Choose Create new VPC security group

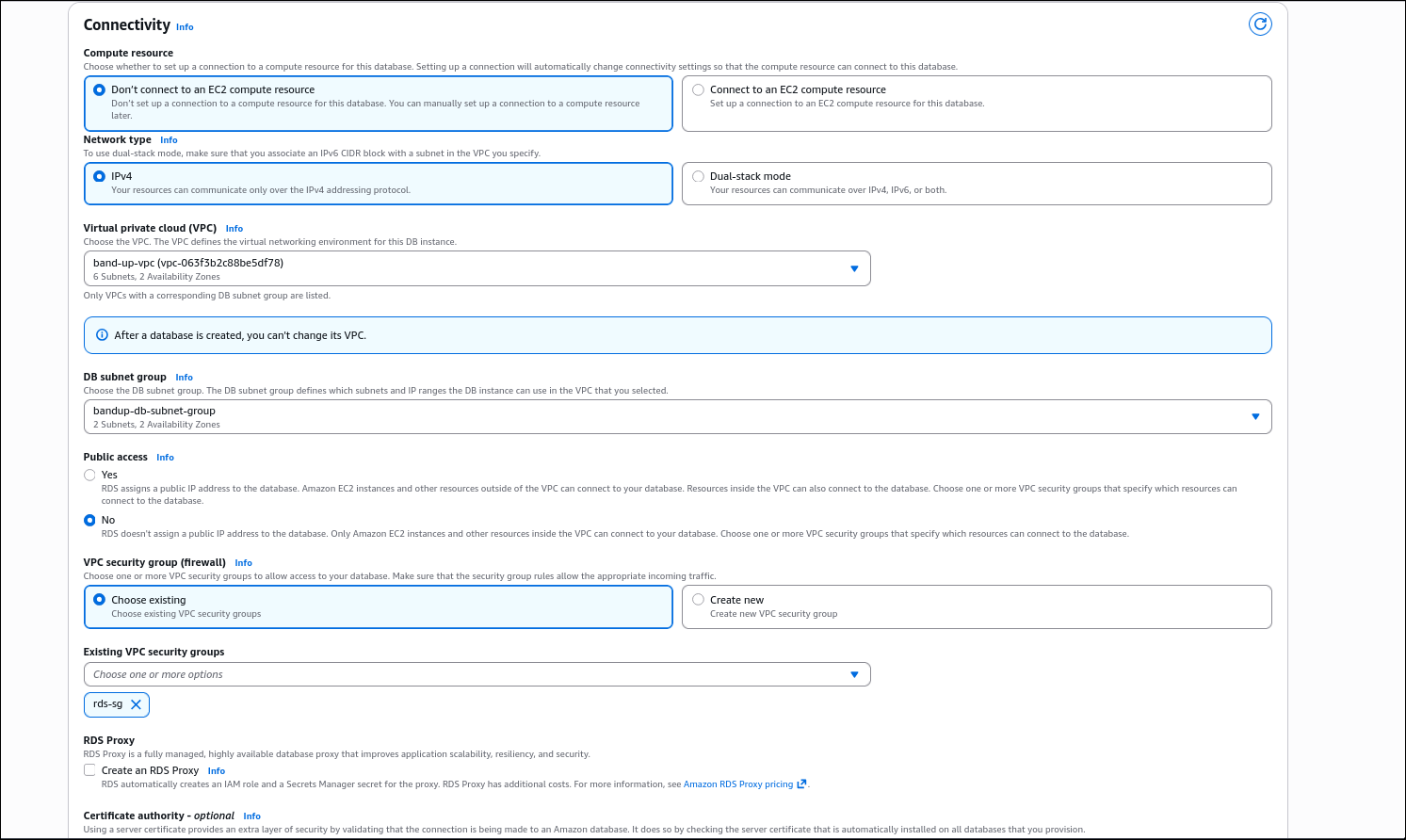click(698, 599)
